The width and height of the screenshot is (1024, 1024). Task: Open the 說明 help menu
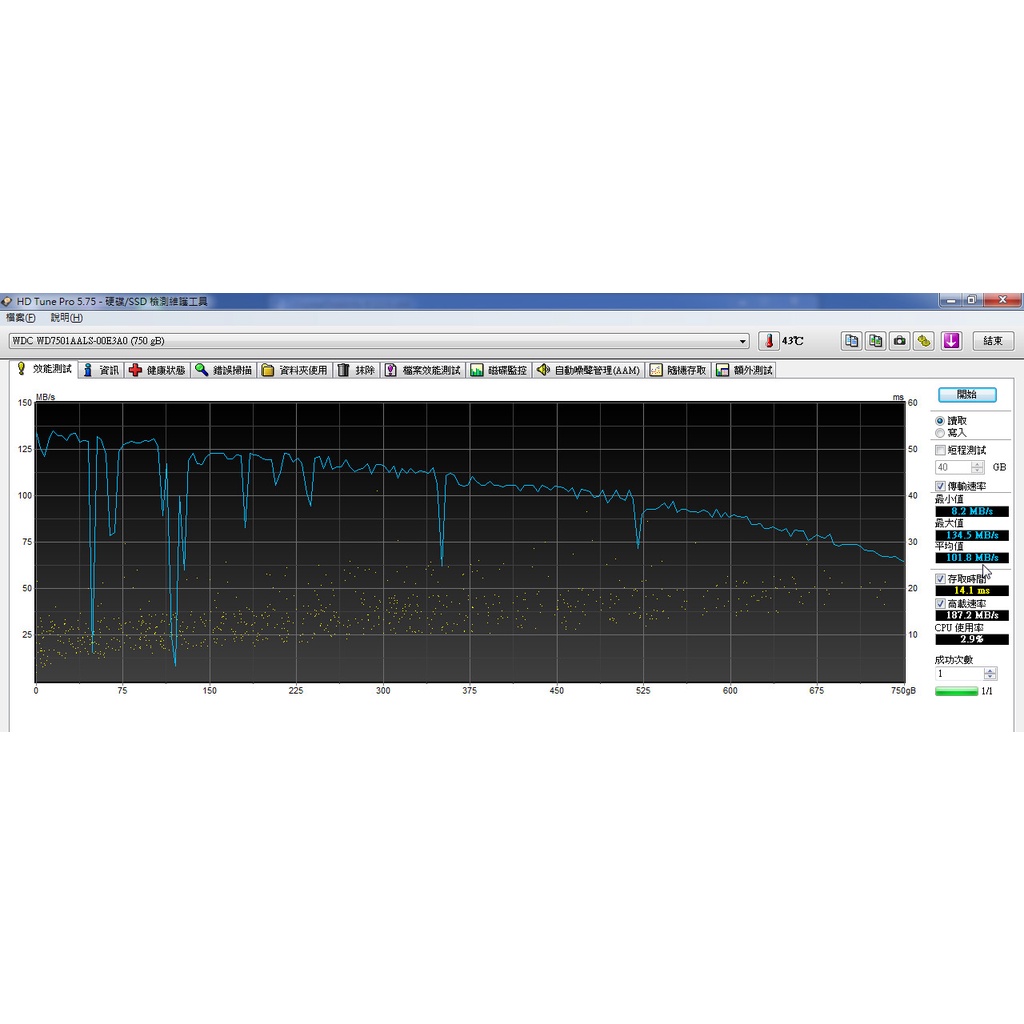(66, 317)
